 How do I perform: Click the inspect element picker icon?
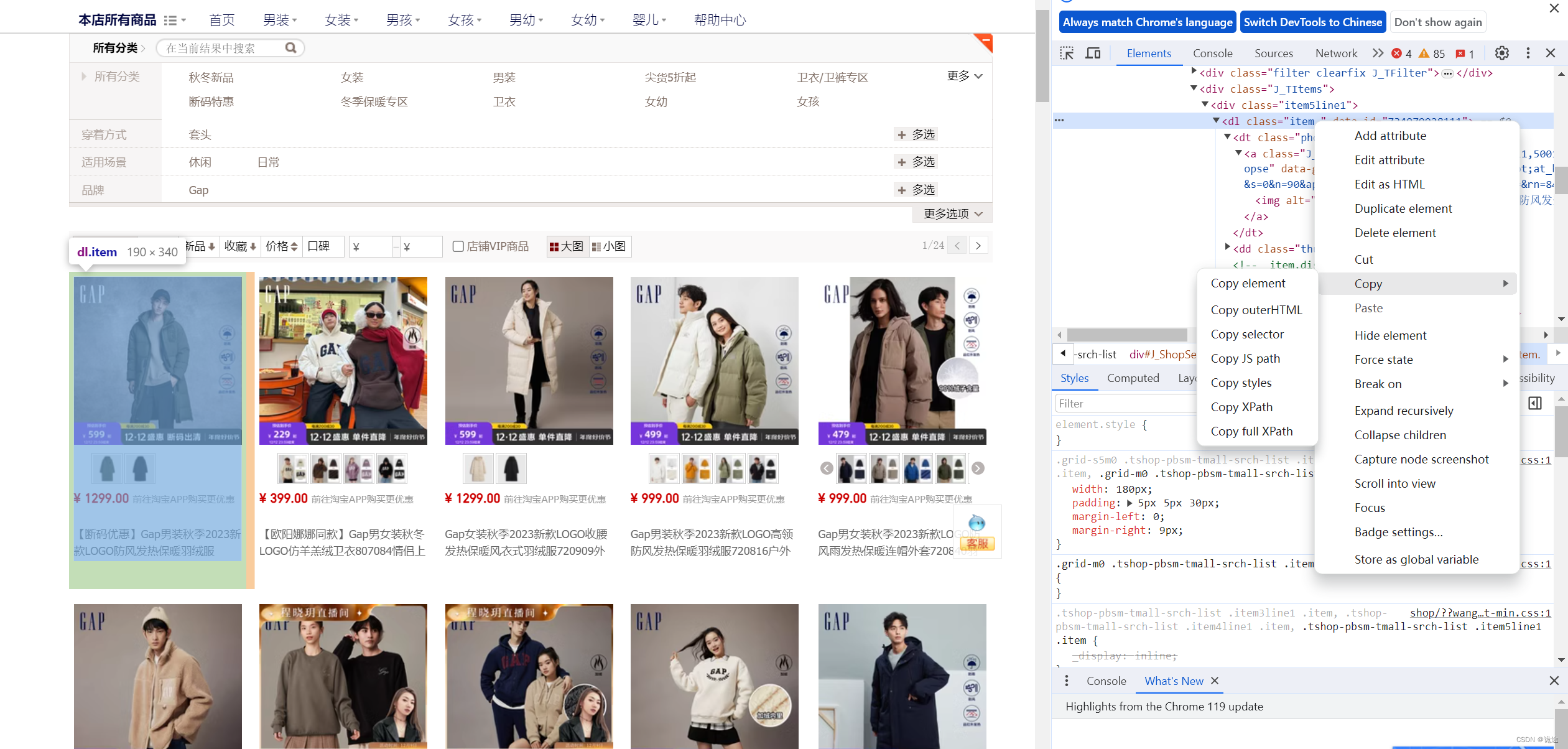pos(1067,53)
